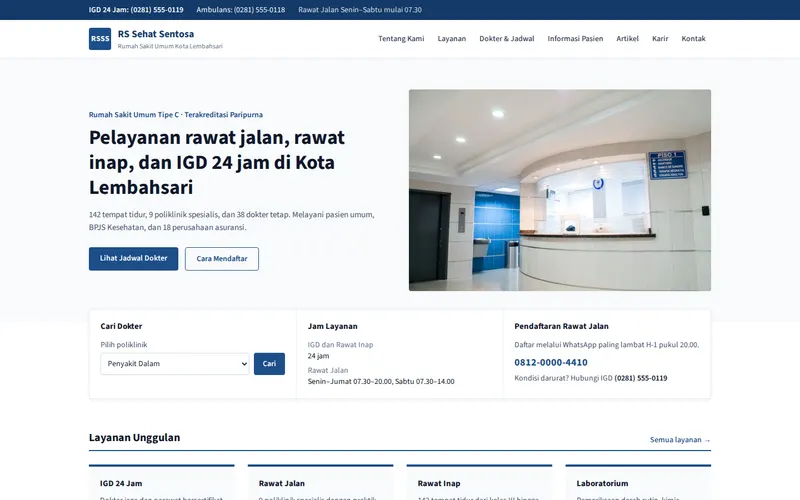The image size is (800, 500).
Task: Click the RSSS logo icon
Action: point(100,39)
